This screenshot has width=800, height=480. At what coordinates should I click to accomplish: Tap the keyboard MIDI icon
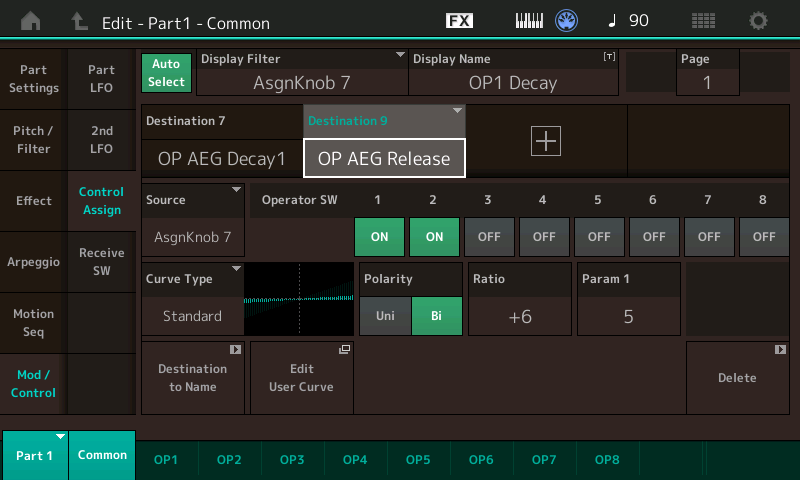529,20
